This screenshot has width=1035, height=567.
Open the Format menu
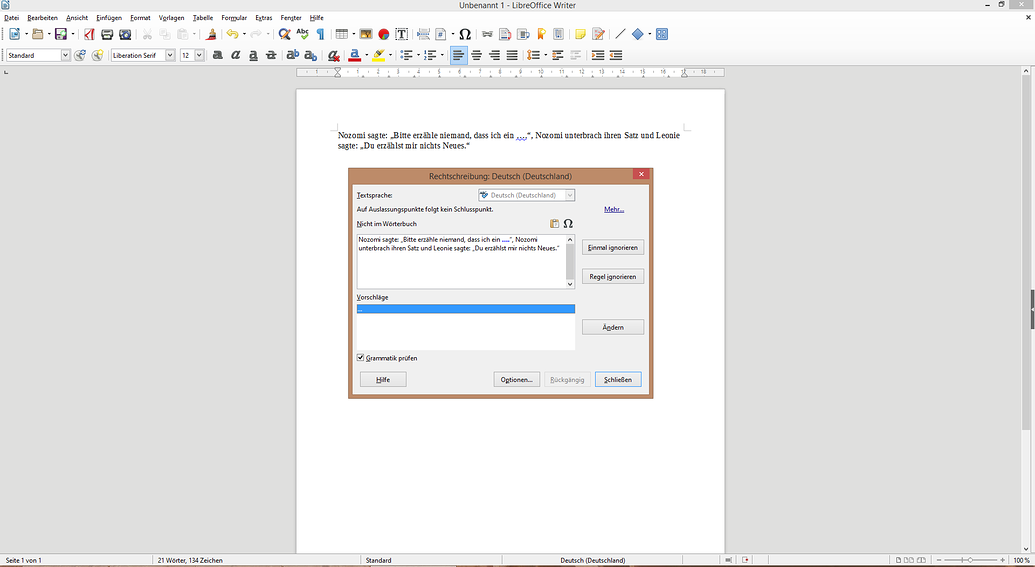click(x=141, y=18)
